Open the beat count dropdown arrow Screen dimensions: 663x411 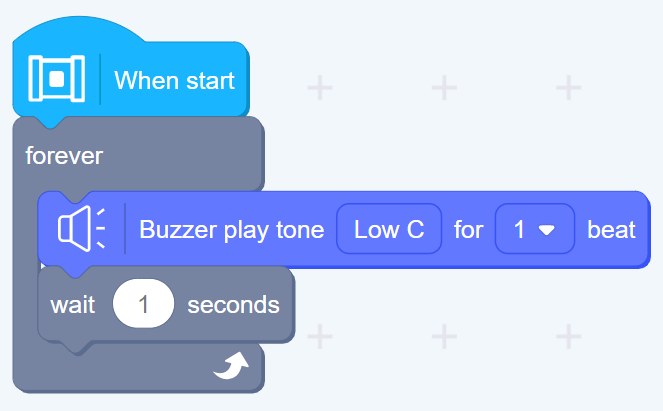pyautogui.click(x=546, y=230)
